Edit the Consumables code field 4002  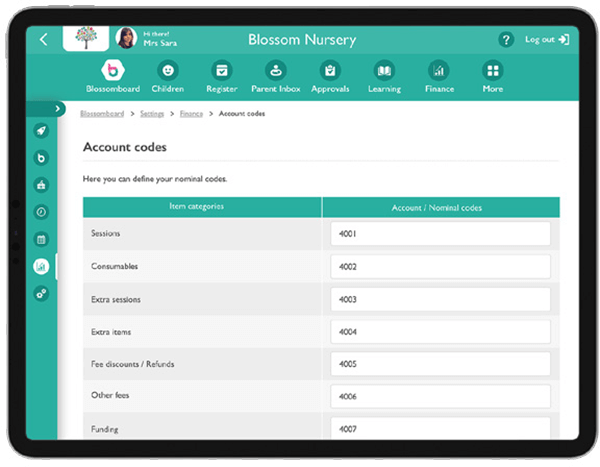[x=440, y=267]
